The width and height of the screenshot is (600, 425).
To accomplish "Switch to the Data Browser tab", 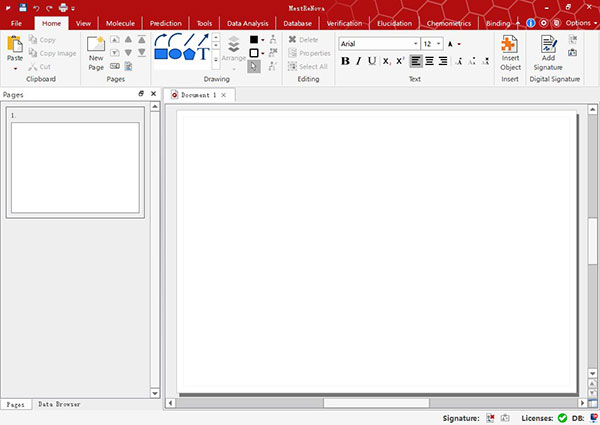I will click(60, 404).
